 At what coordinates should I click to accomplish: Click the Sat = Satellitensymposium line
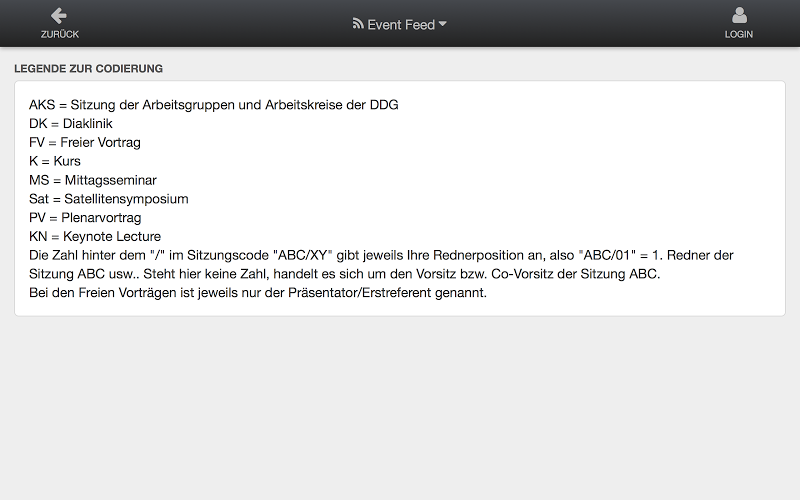109,199
